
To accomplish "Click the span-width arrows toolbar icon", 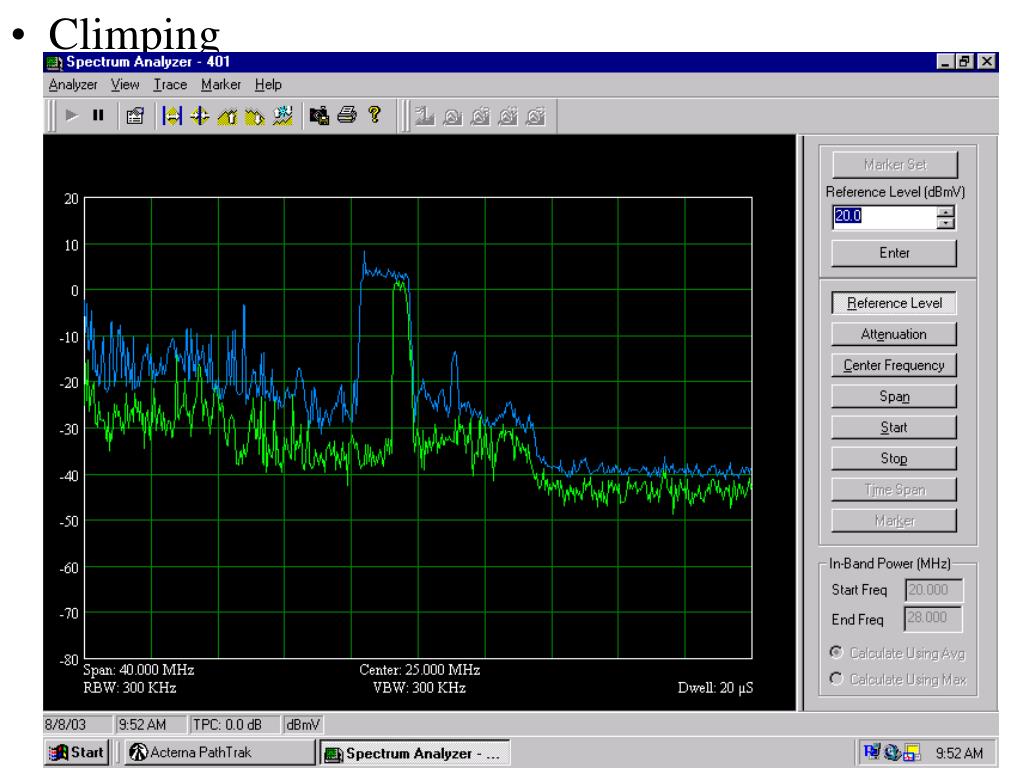I will pyautogui.click(x=172, y=116).
